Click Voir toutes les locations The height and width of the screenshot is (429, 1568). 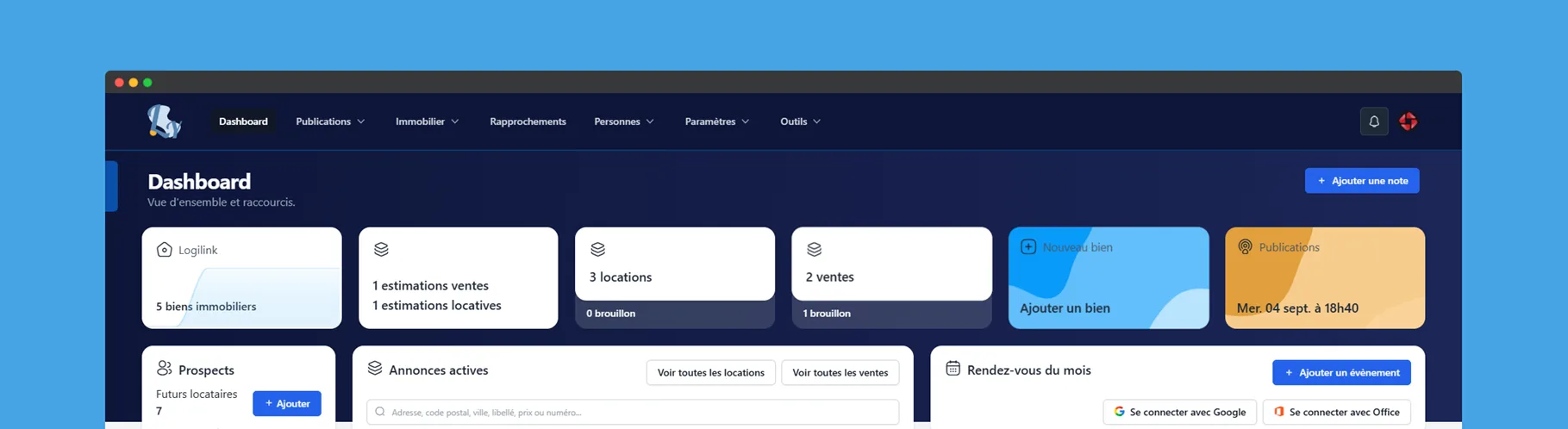point(710,372)
